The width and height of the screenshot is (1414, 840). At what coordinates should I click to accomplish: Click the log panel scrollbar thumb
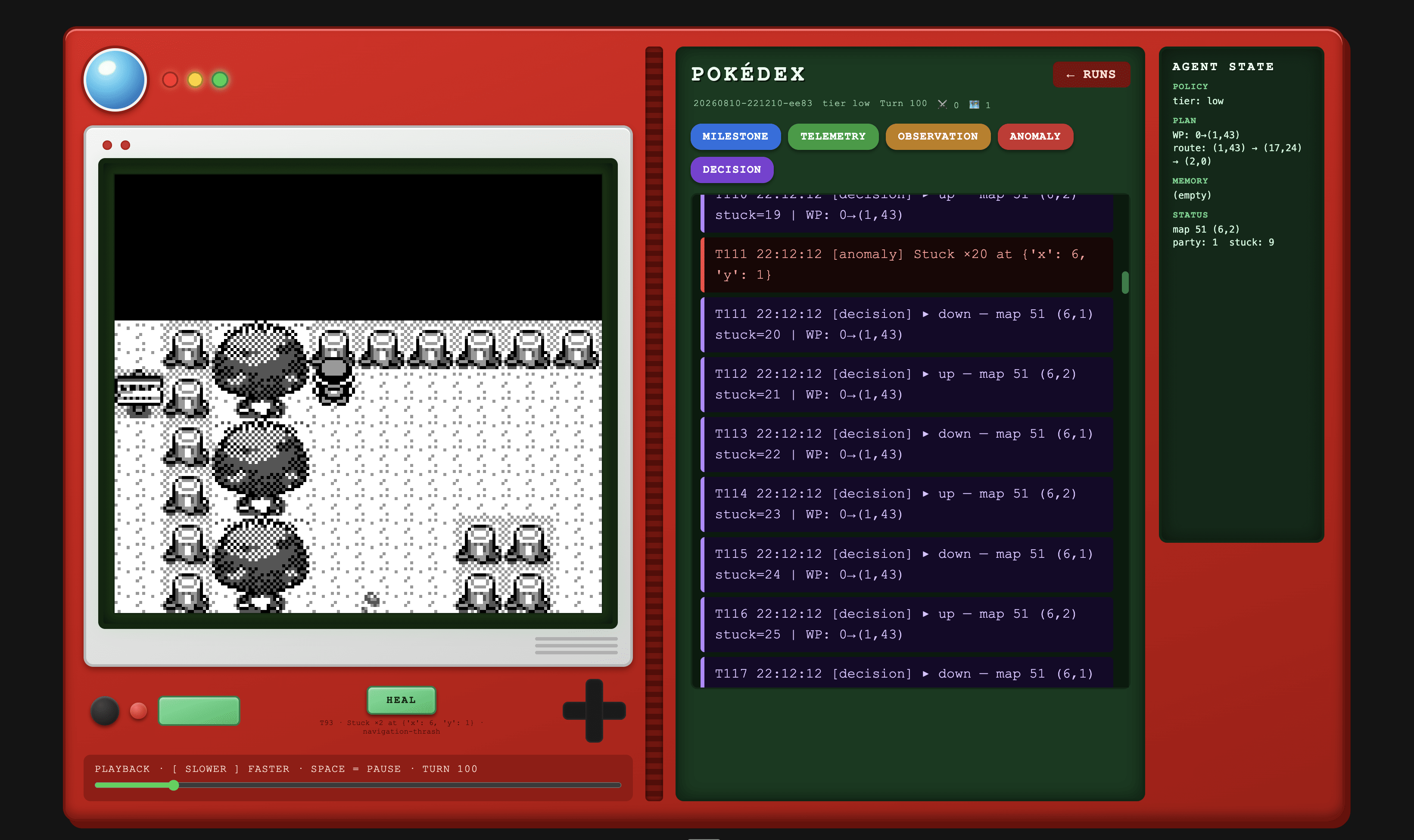tap(1125, 283)
